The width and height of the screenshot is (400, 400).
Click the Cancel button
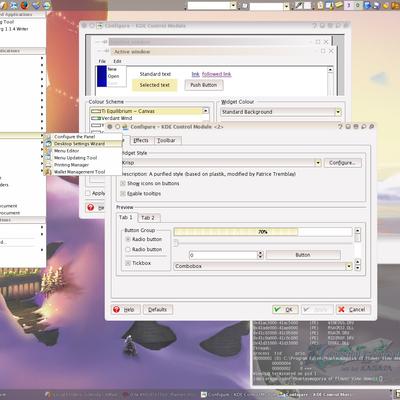click(x=353, y=310)
